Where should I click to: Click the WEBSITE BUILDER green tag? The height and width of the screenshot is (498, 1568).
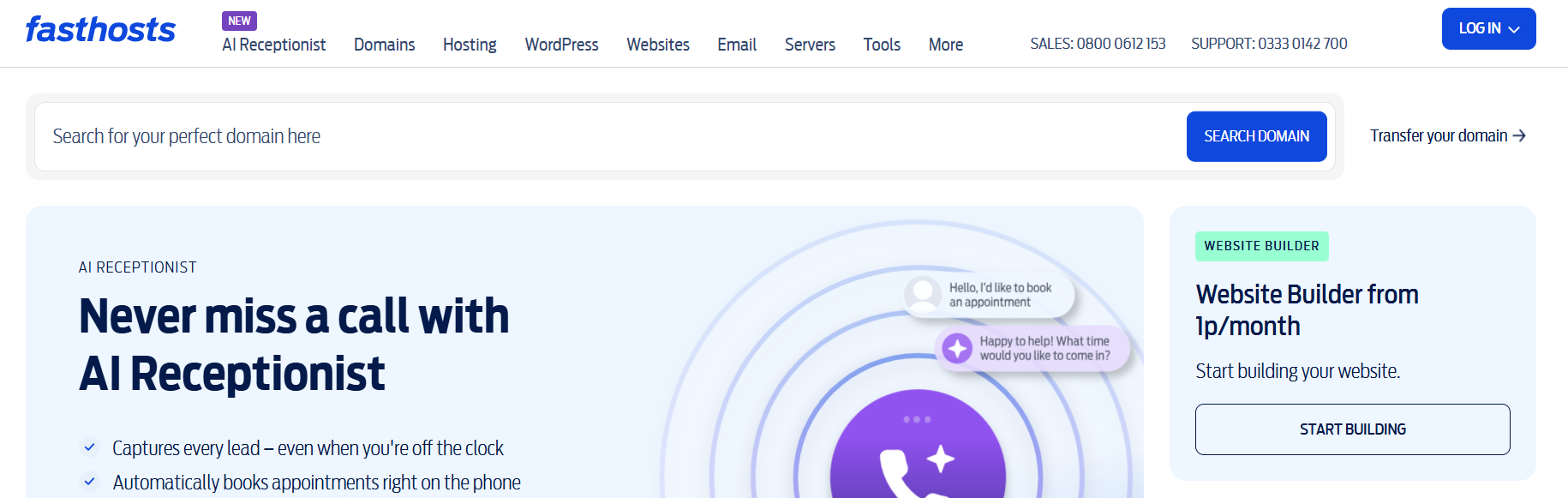(1262, 246)
